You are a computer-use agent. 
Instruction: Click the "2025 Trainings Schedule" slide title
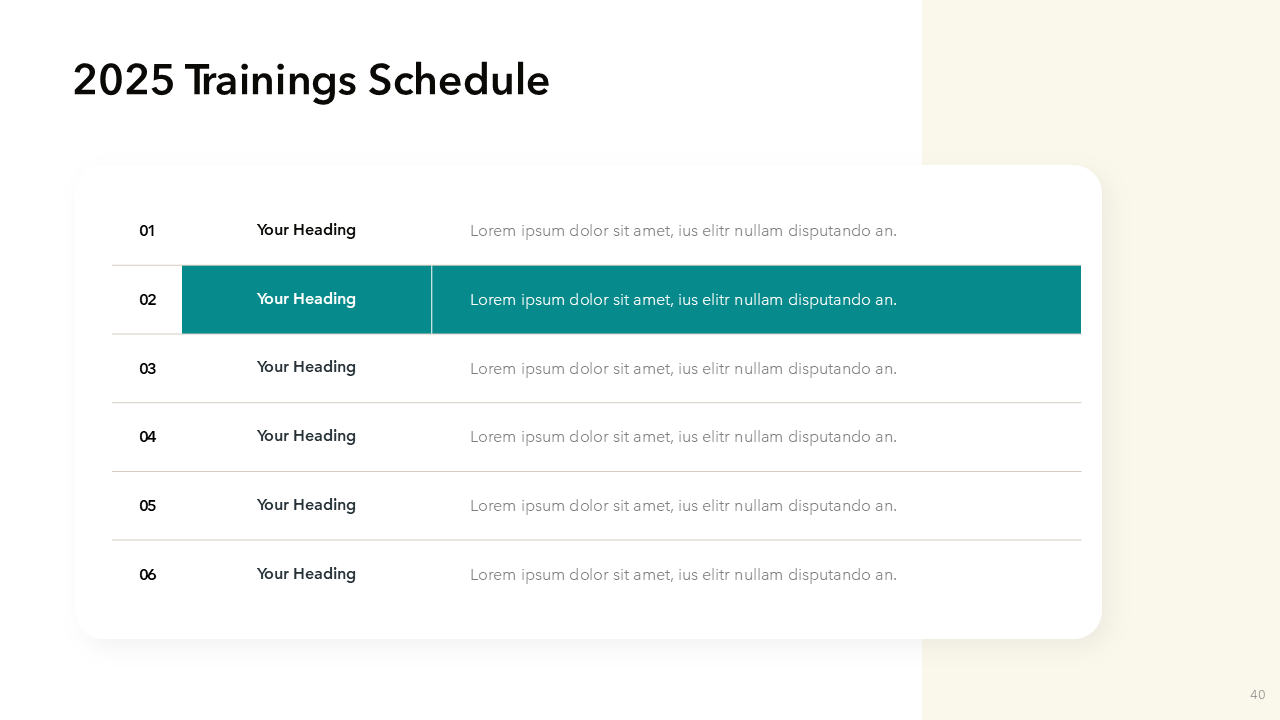coord(311,80)
